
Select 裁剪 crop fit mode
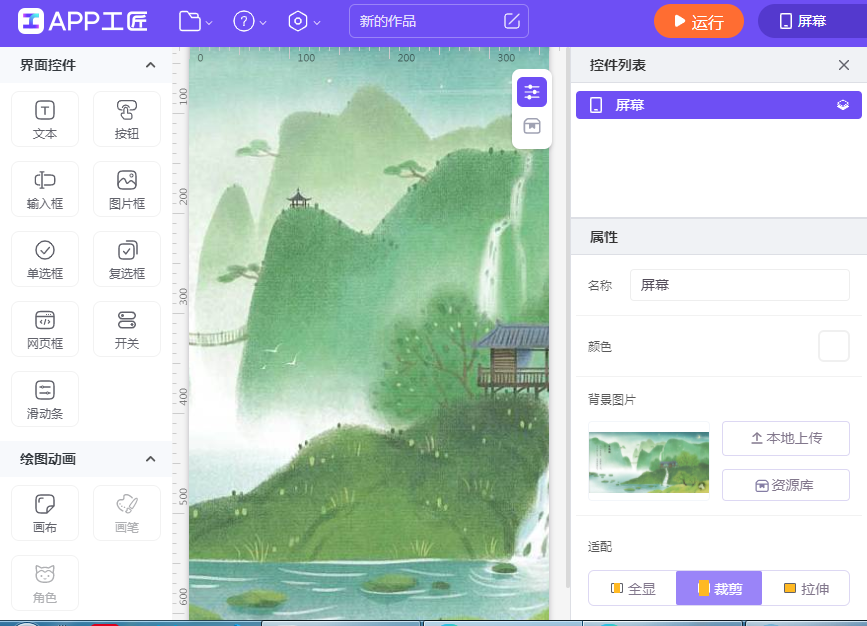pos(719,588)
